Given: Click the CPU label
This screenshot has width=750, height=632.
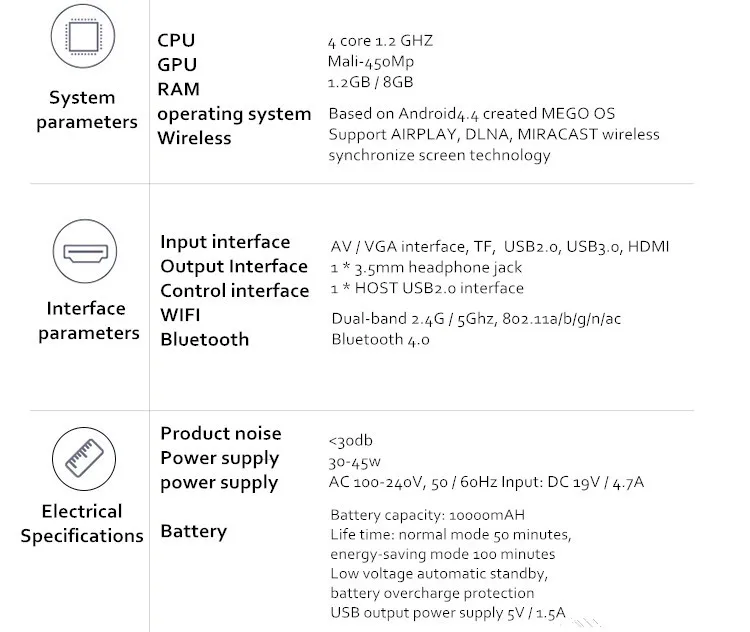Looking at the screenshot, I should click(x=176, y=40).
